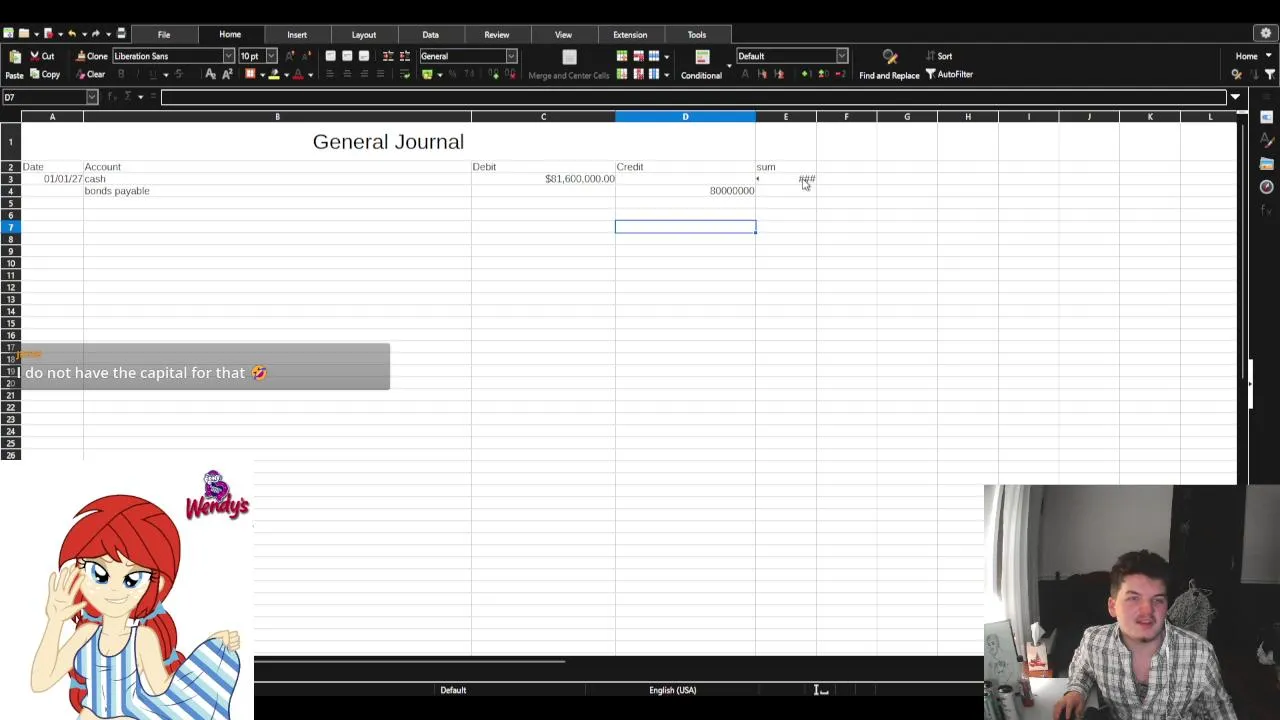Image resolution: width=1280 pixels, height=720 pixels.
Task: Toggle align top vertical alignment
Action: pos(330,56)
